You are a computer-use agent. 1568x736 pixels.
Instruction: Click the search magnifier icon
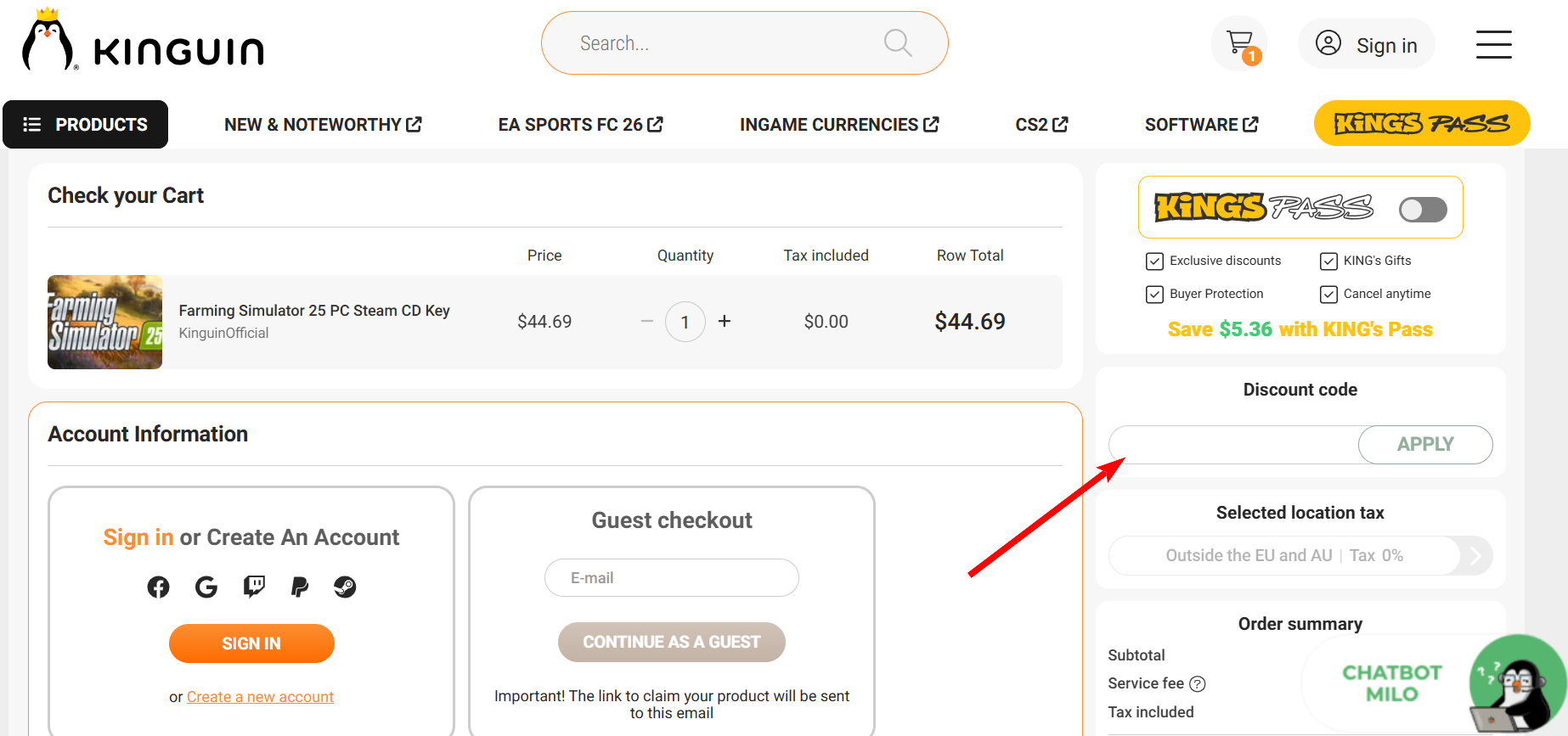point(897,42)
